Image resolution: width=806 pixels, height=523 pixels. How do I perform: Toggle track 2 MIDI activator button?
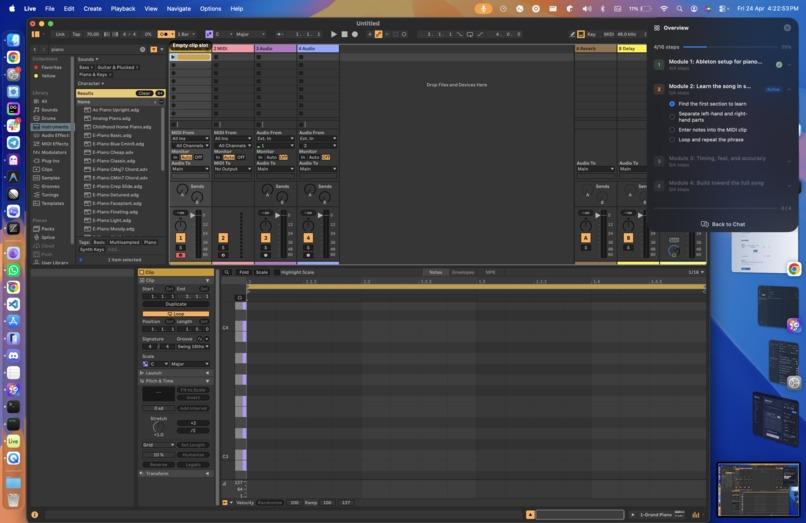click(x=223, y=238)
